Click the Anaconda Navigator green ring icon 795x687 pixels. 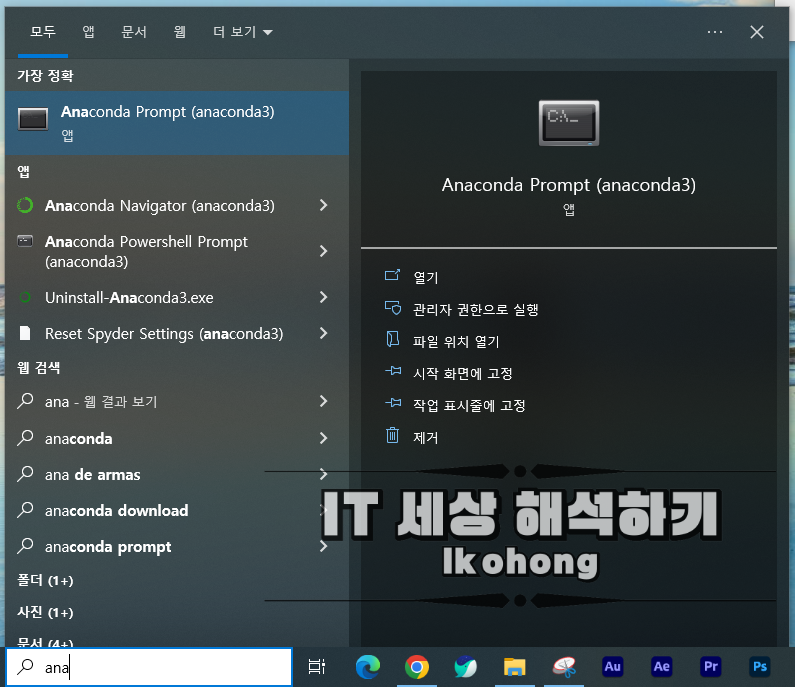(25, 205)
